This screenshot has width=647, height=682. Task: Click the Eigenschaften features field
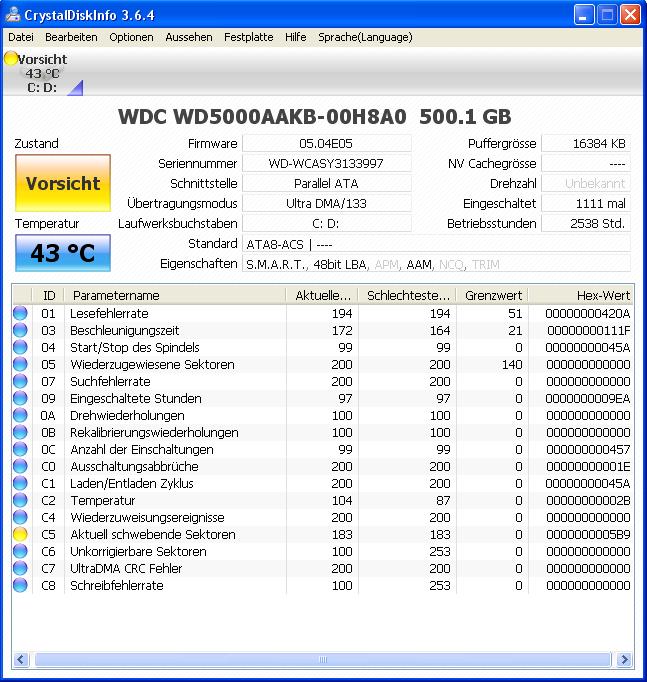click(x=436, y=264)
